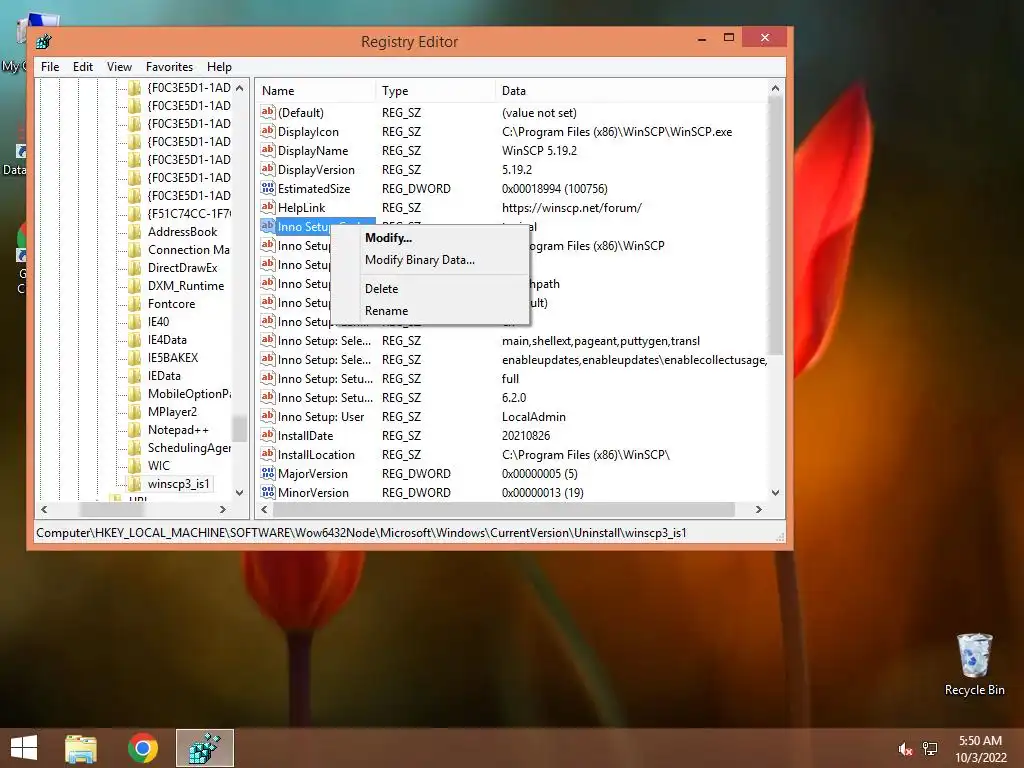
Task: Click the Registry Editor taskbar icon
Action: pyautogui.click(x=204, y=748)
